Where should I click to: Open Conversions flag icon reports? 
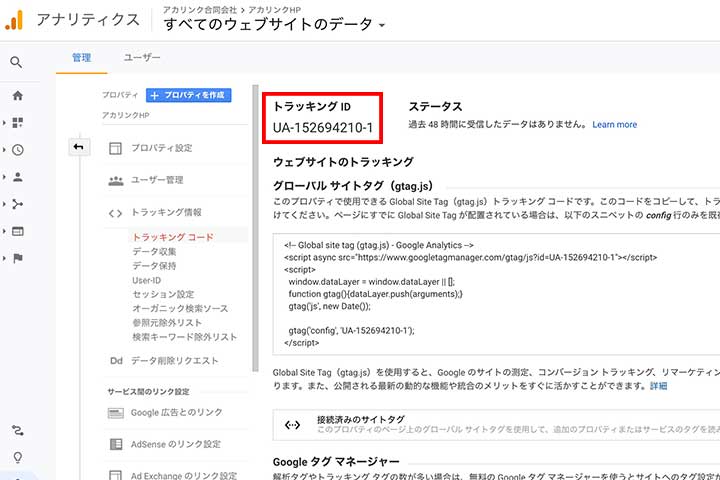(17, 258)
